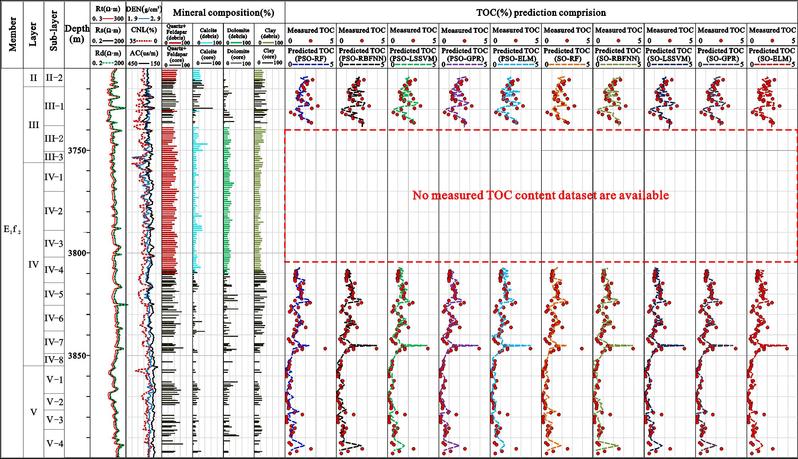Select the TOC(%) prediction comprision title
The height and width of the screenshot is (459, 798).
point(541,14)
